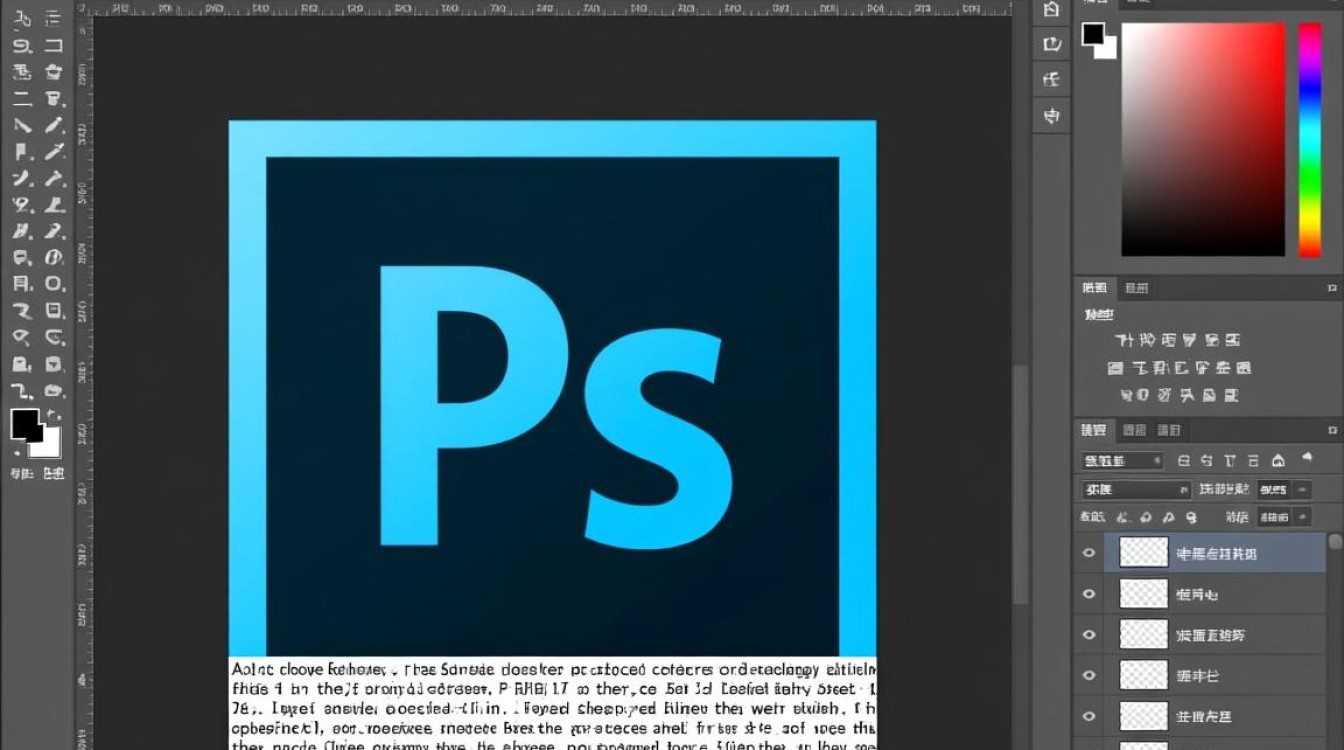Toggle visibility of the second layer

click(1089, 593)
